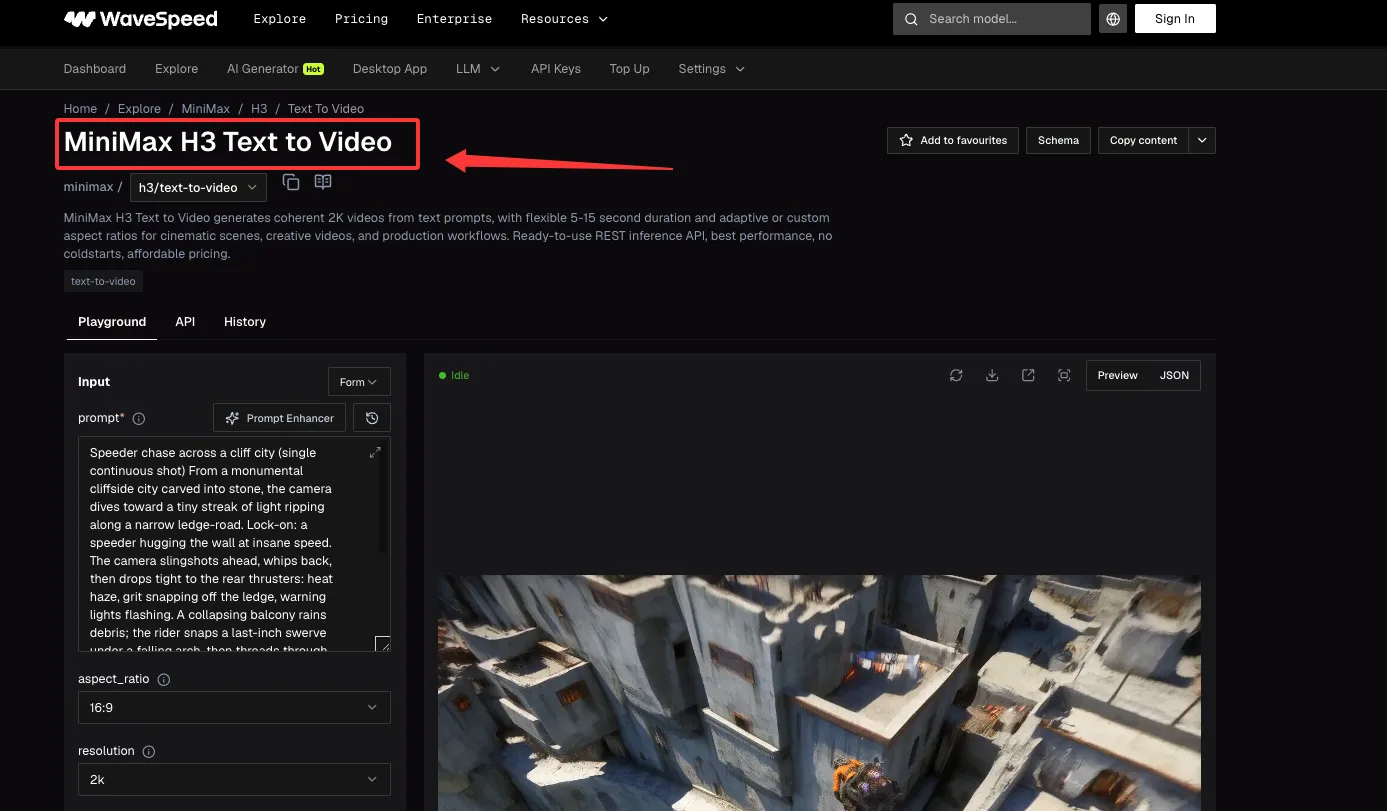Viewport: 1387px width, 811px height.
Task: Expand the Resources menu in the header
Action: coord(564,19)
